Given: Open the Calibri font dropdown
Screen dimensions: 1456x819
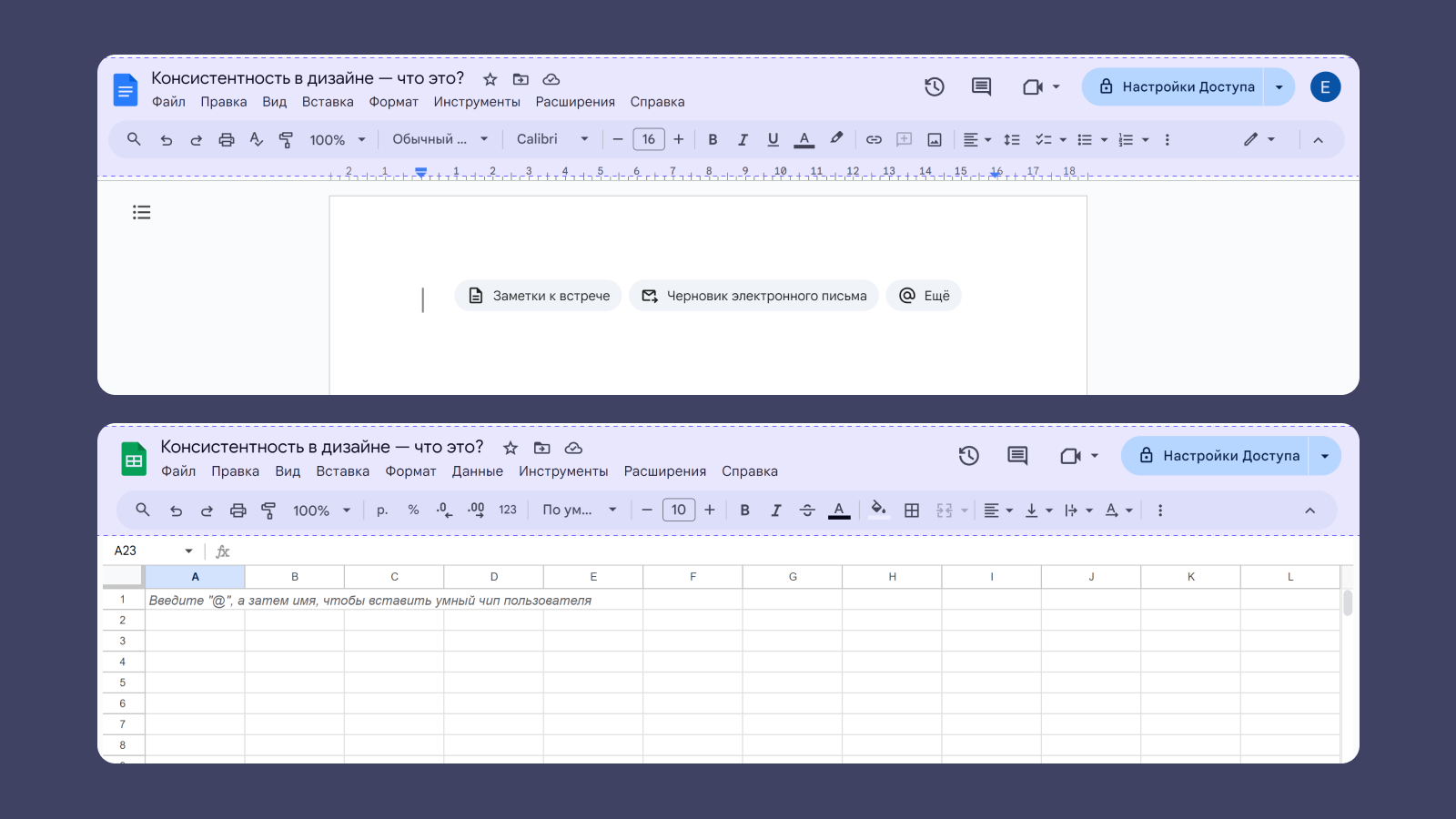Looking at the screenshot, I should [x=552, y=139].
